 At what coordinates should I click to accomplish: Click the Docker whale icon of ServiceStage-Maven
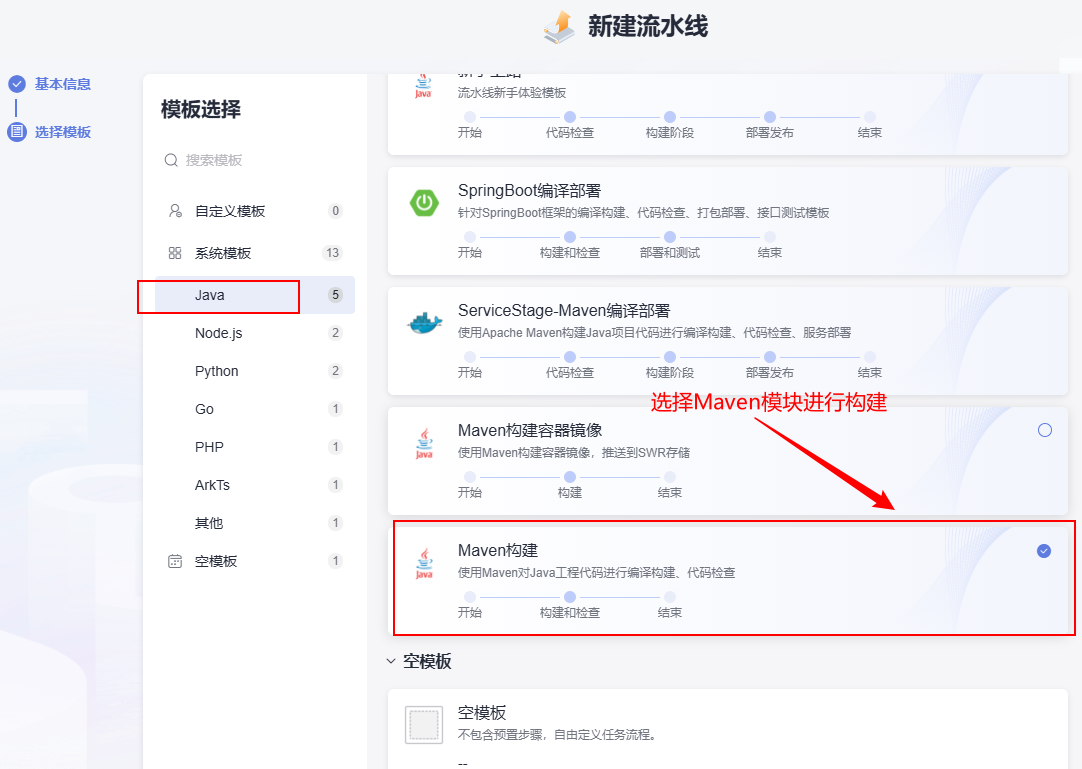point(424,322)
